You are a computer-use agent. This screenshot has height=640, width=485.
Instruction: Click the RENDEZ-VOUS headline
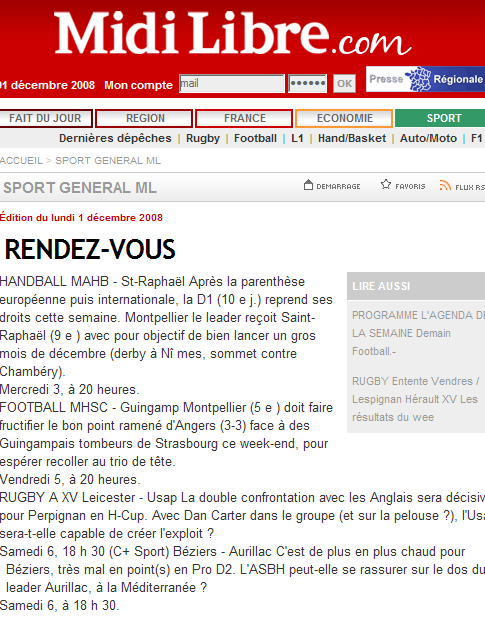(90, 249)
